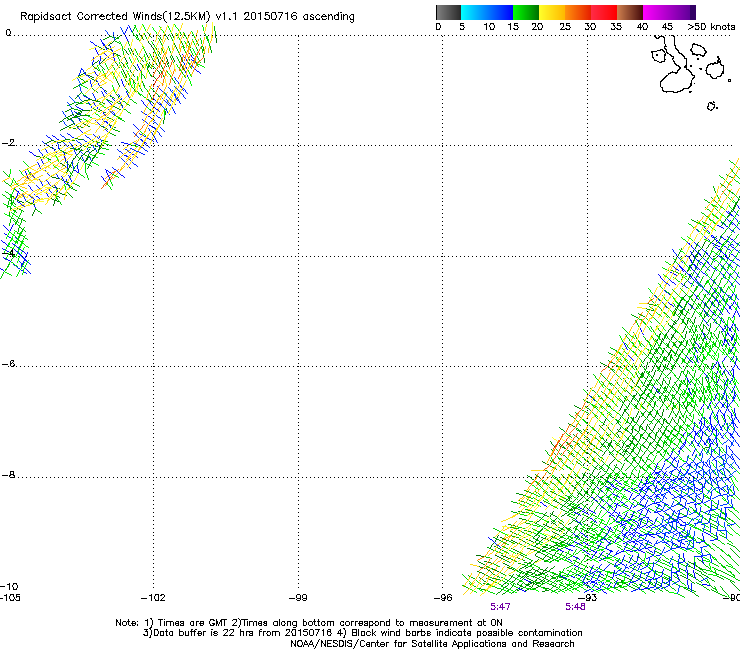Click the '40' legend tick label
740x650 pixels.
click(642, 27)
